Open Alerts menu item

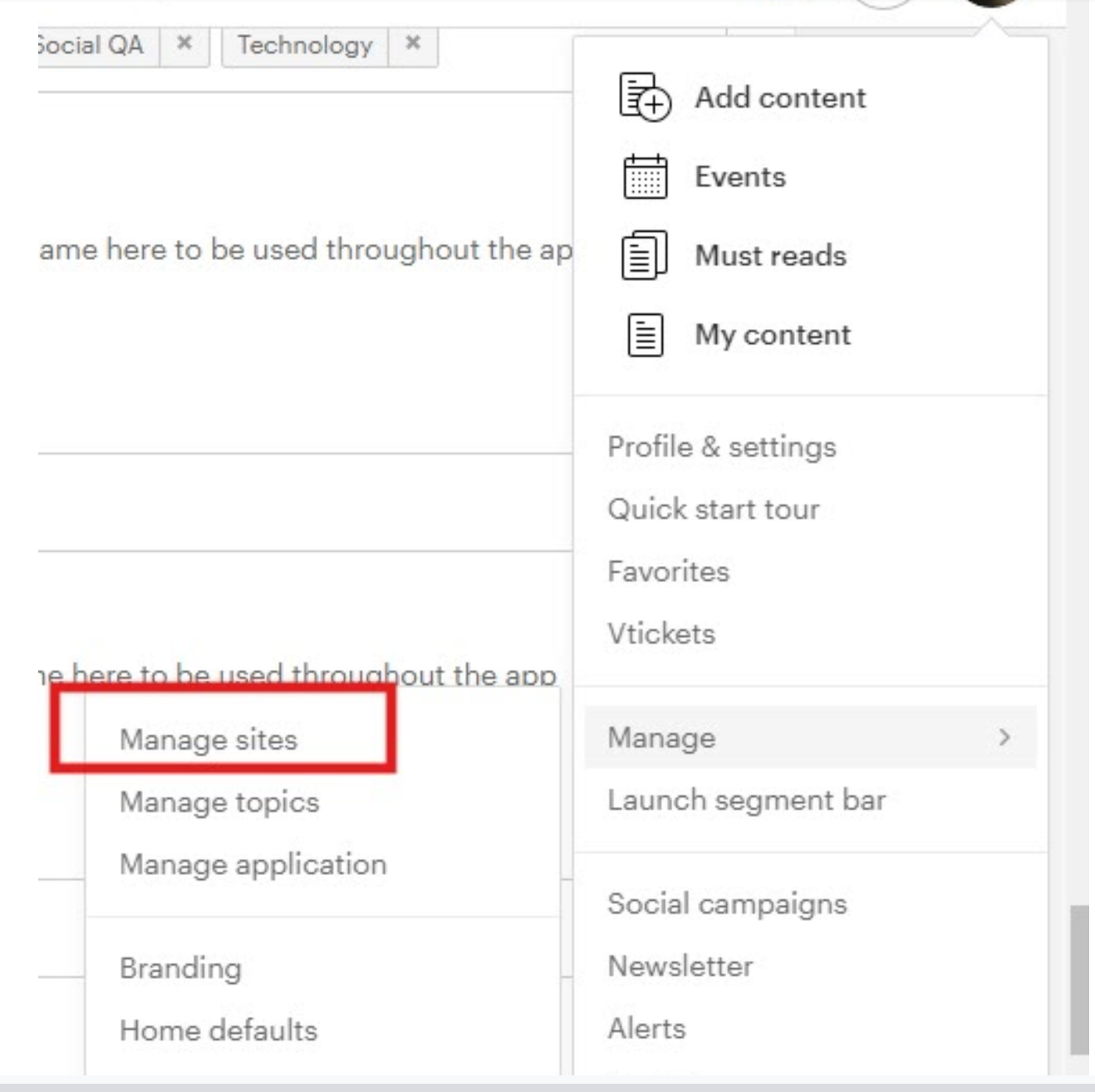coord(647,1028)
